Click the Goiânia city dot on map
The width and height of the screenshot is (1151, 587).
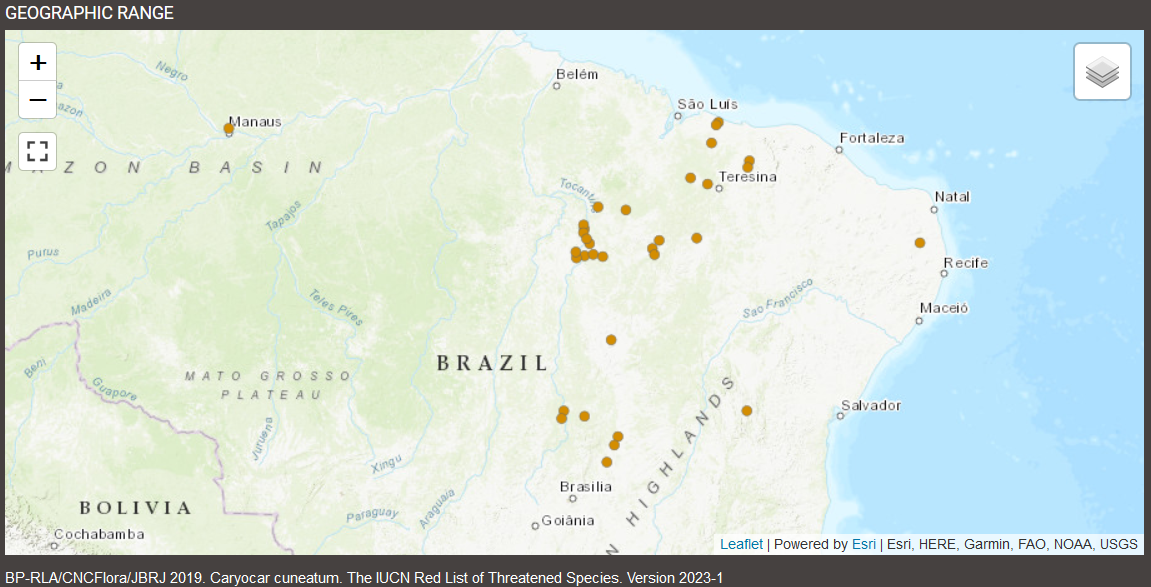535,526
